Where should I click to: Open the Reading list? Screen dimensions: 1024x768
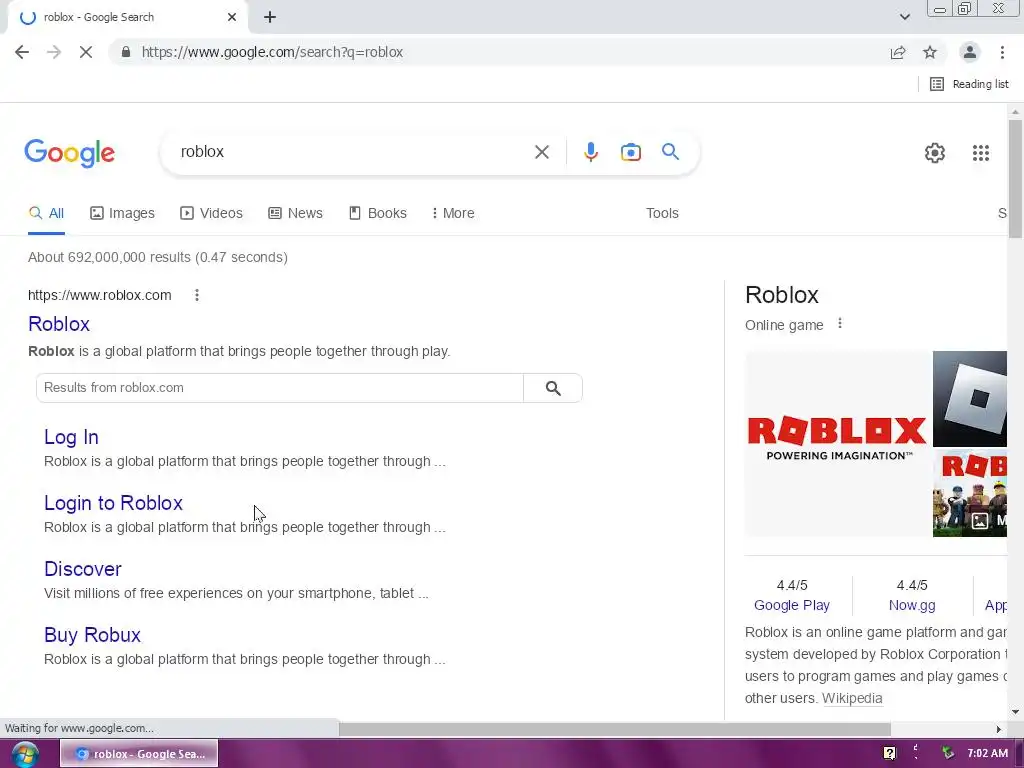[969, 84]
